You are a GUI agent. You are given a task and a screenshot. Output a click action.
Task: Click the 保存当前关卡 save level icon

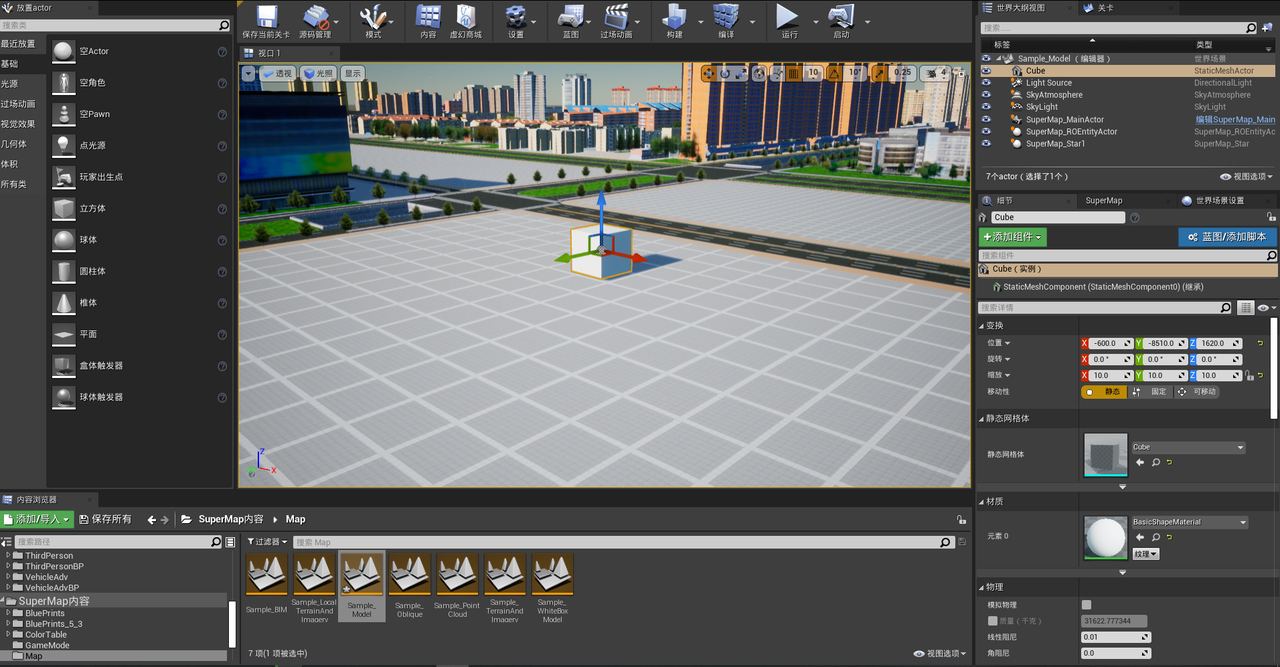[266, 17]
